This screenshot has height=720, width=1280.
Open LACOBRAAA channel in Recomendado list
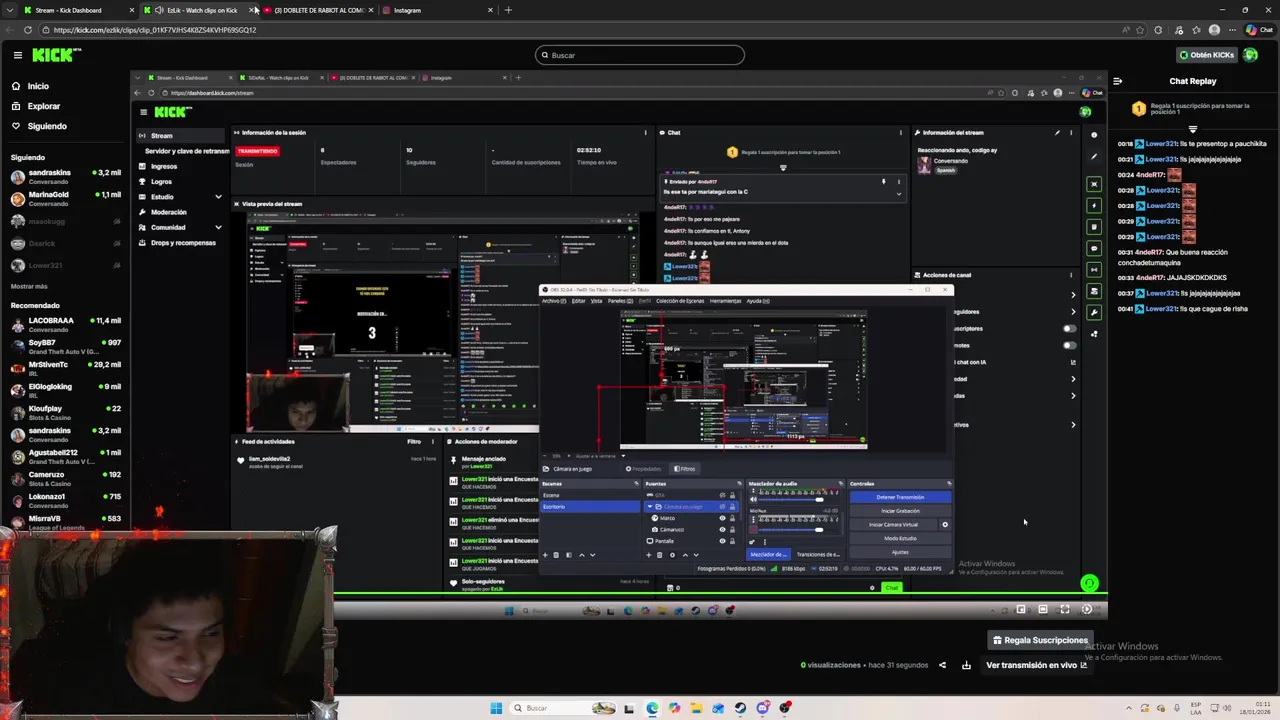click(65, 325)
